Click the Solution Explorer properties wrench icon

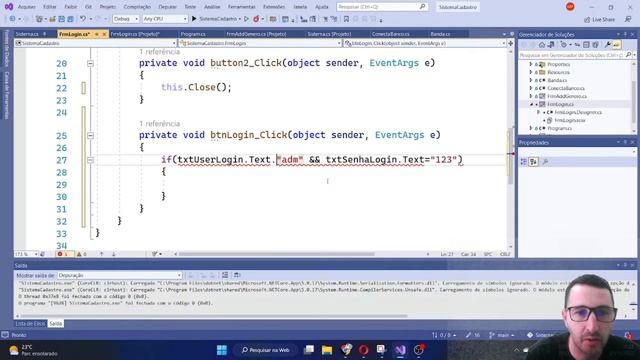click(608, 45)
